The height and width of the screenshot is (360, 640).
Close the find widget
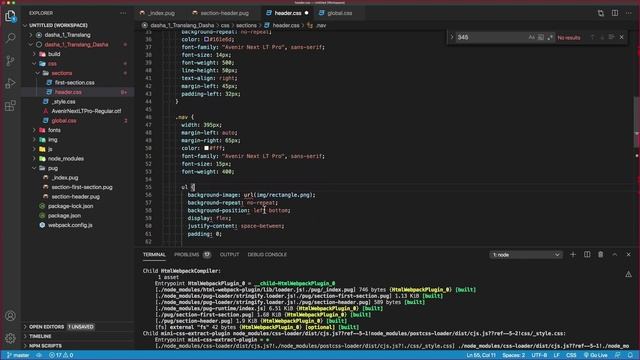622,37
